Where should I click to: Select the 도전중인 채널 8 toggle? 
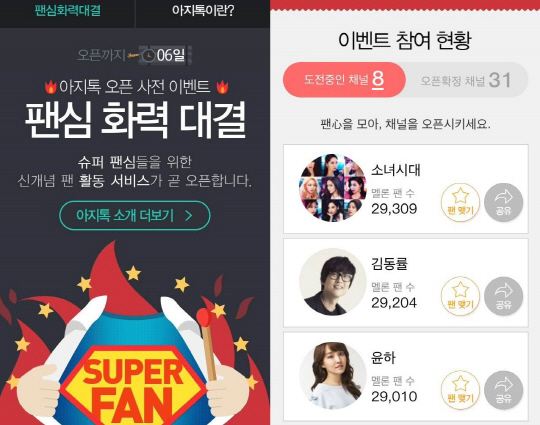(x=344, y=80)
